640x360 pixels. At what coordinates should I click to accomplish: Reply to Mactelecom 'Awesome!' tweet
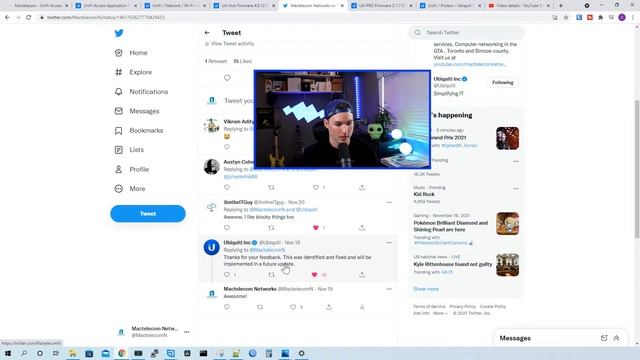click(x=227, y=307)
